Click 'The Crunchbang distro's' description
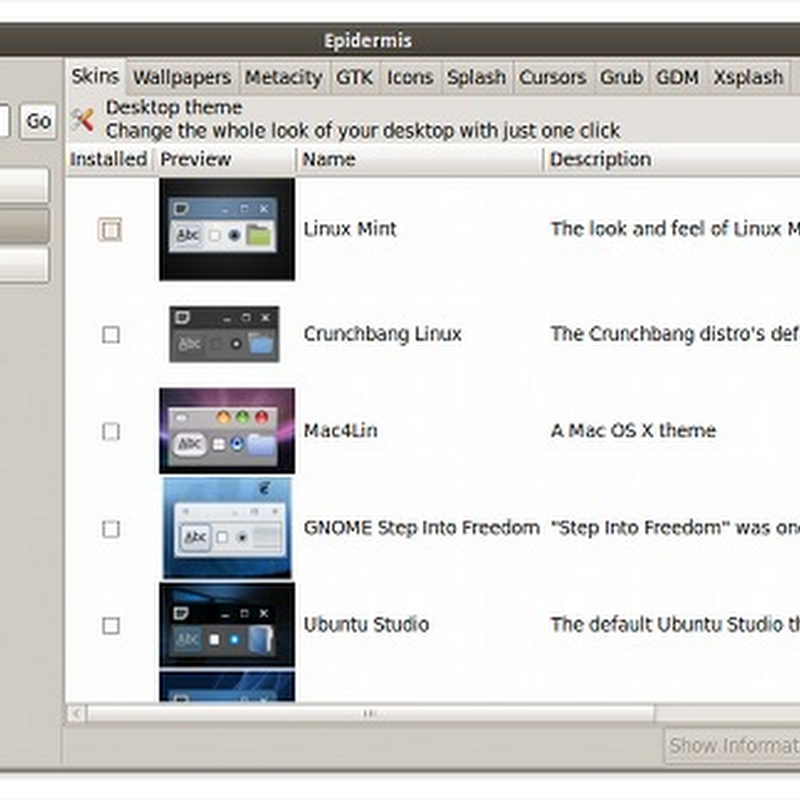 (676, 334)
